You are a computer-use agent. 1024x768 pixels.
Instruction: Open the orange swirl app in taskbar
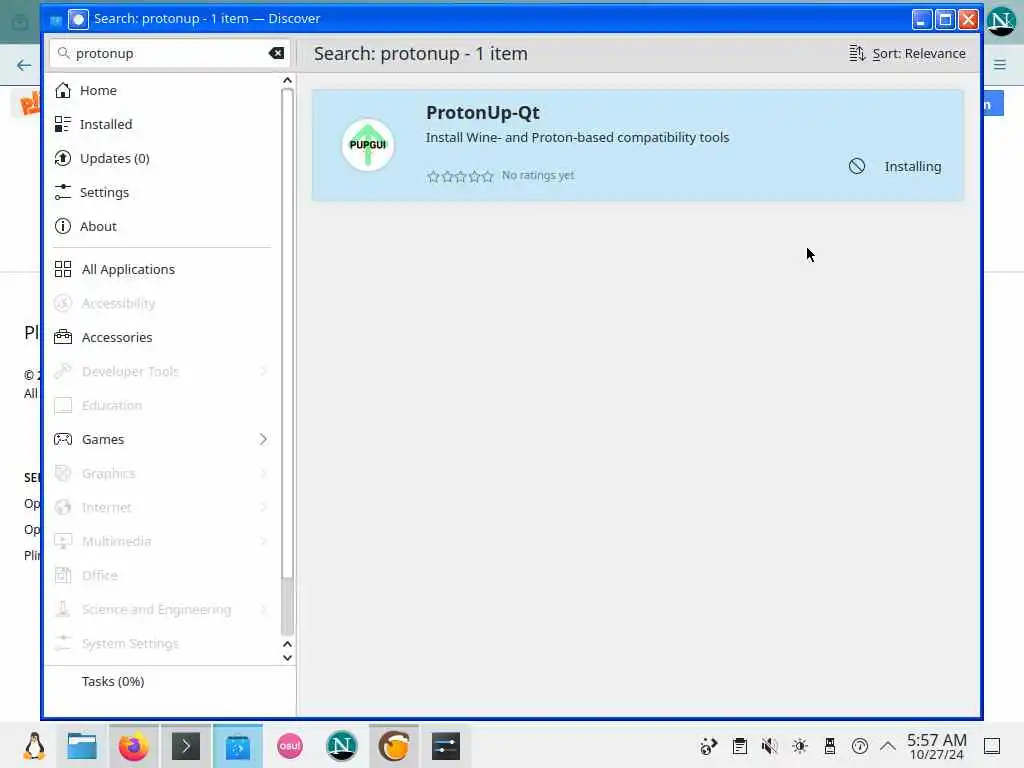[x=394, y=746]
